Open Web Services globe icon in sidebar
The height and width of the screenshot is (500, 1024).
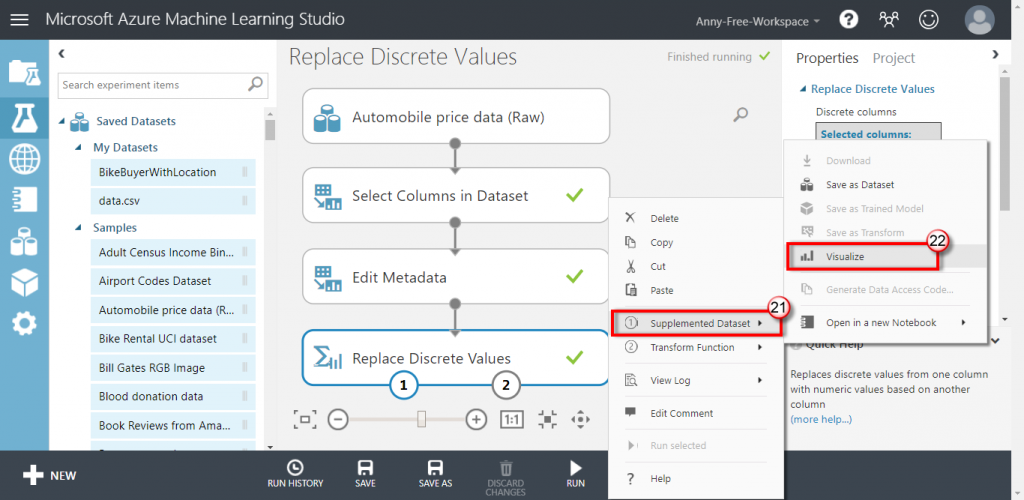point(23,160)
